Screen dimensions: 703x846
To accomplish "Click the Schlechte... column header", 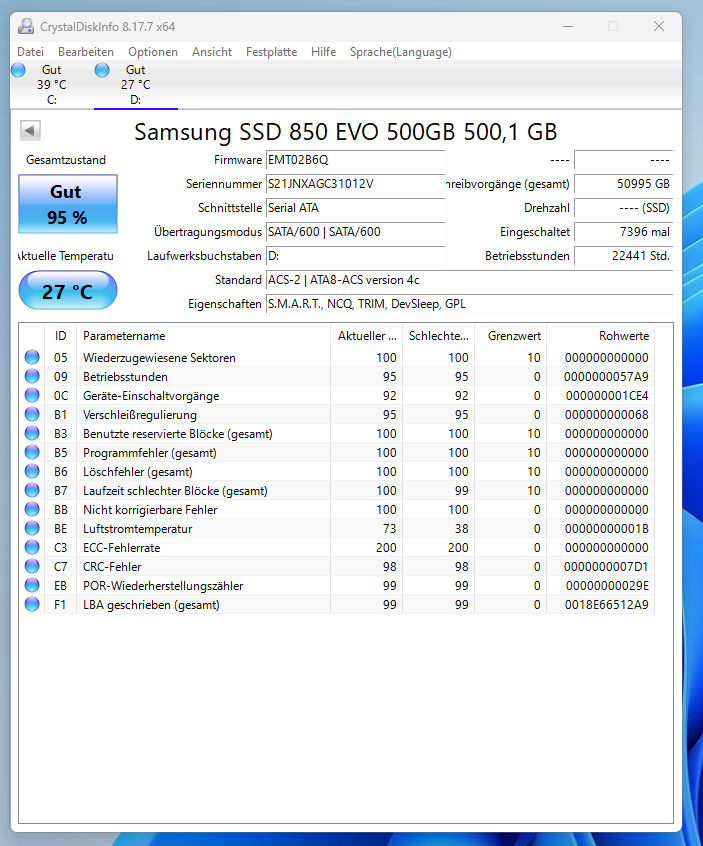I will point(439,336).
